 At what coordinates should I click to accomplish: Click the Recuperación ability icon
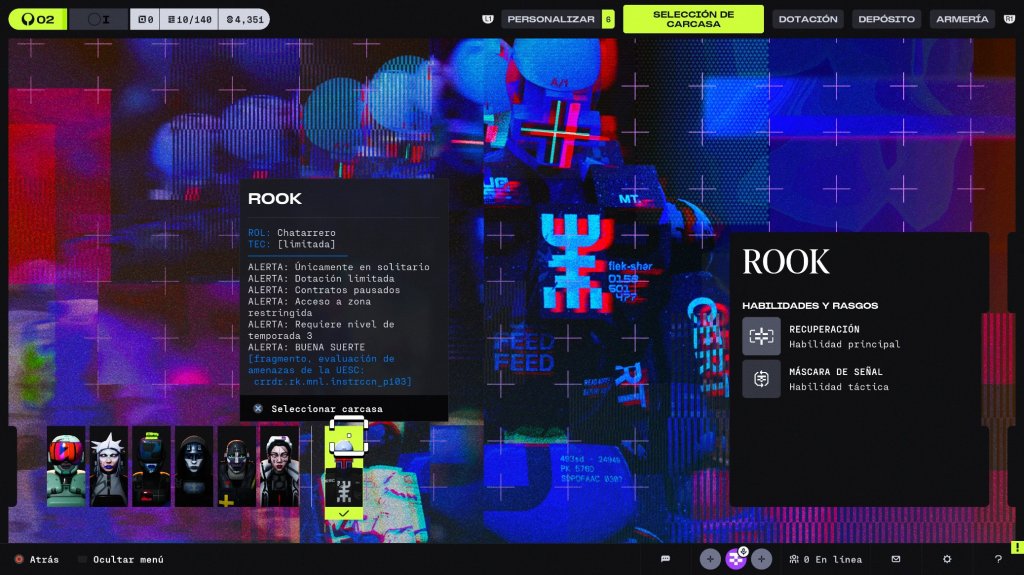[x=761, y=336]
